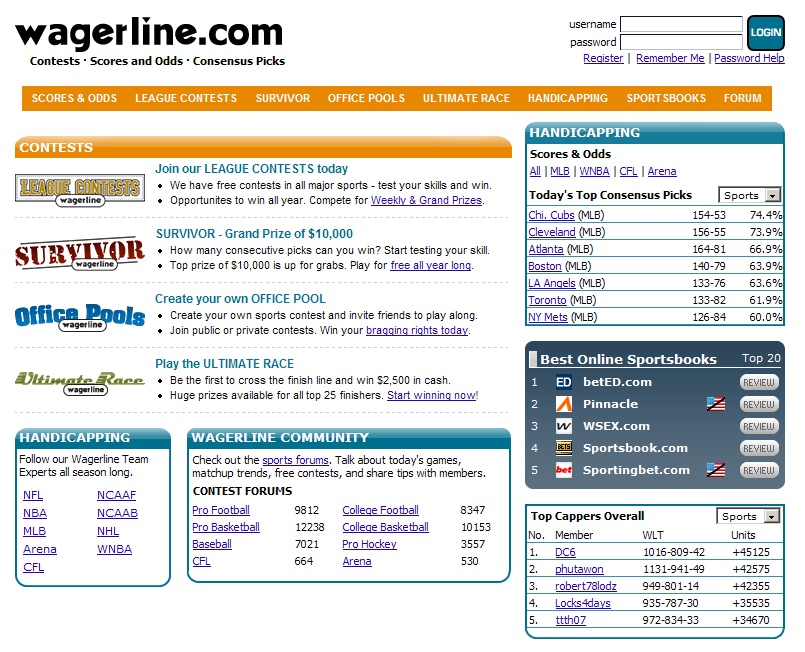Click the REVIEW button for betED.com
Screen dimensions: 805x652
759,382
